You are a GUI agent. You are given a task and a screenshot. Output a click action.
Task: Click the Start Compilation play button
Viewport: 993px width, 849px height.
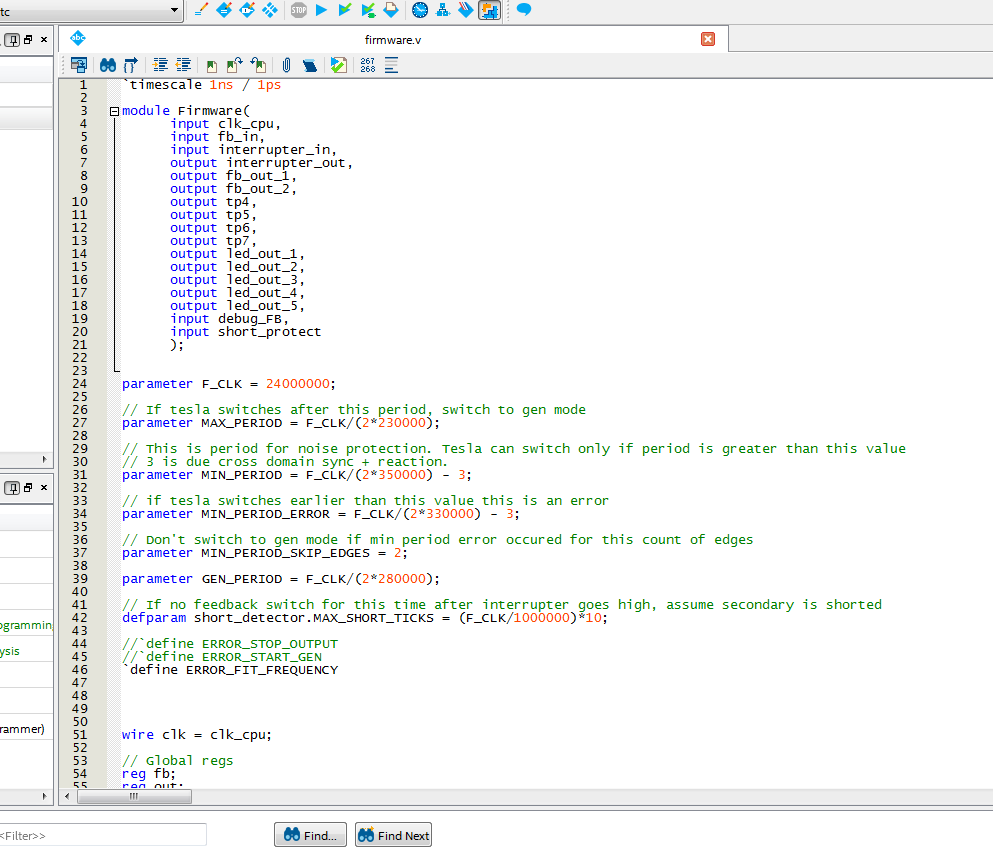[x=321, y=10]
